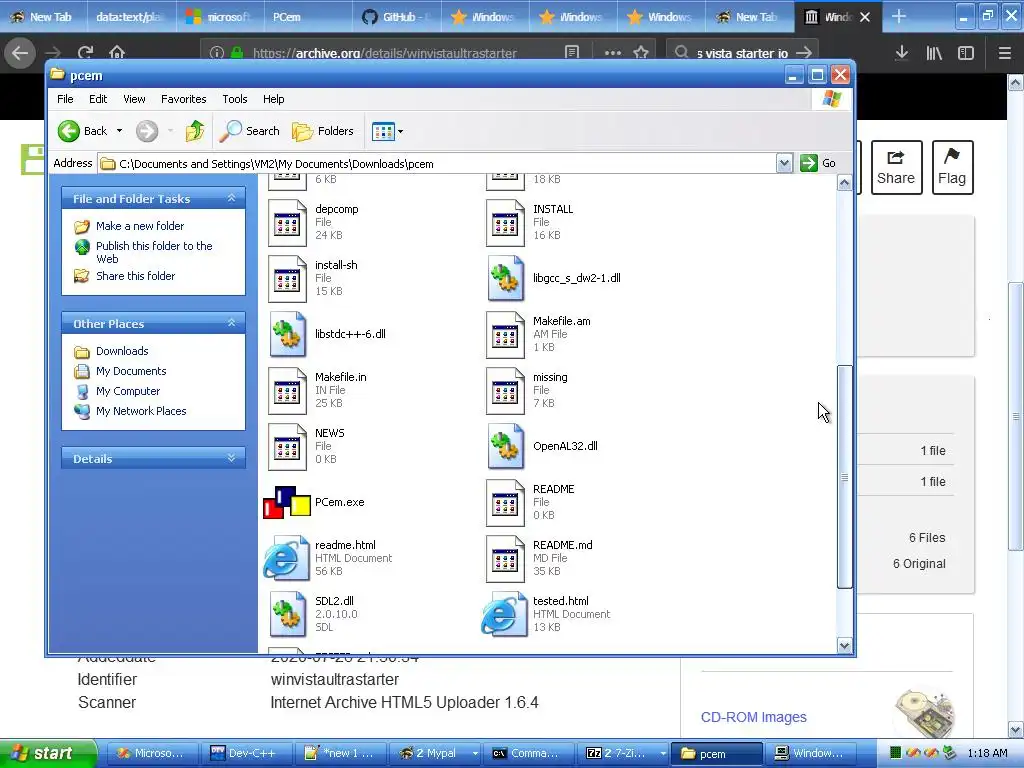Screen dimensions: 1024x768
Task: Open My Computer in Other Places
Action: pos(128,391)
